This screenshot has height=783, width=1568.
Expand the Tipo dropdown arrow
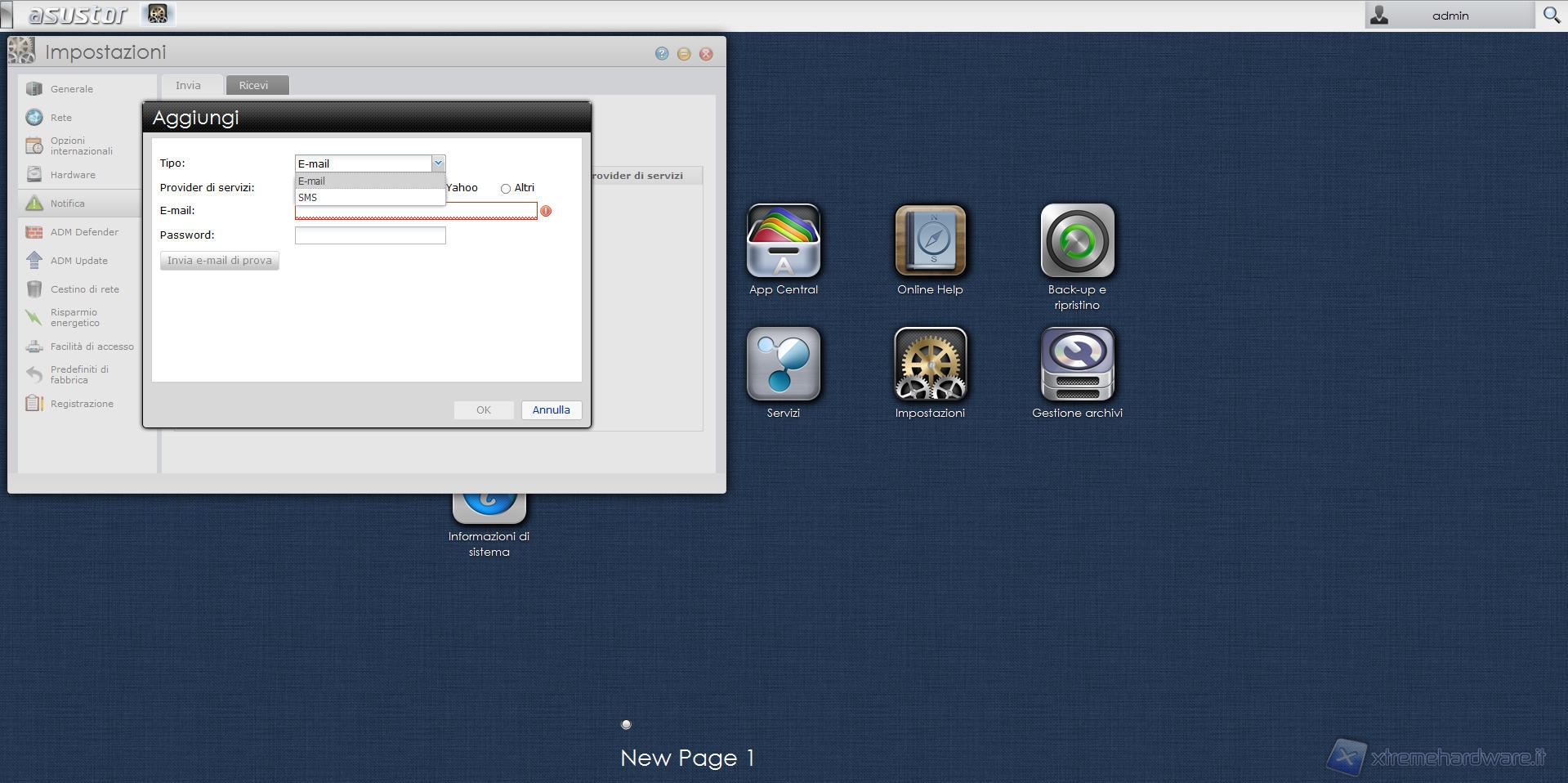(x=438, y=163)
